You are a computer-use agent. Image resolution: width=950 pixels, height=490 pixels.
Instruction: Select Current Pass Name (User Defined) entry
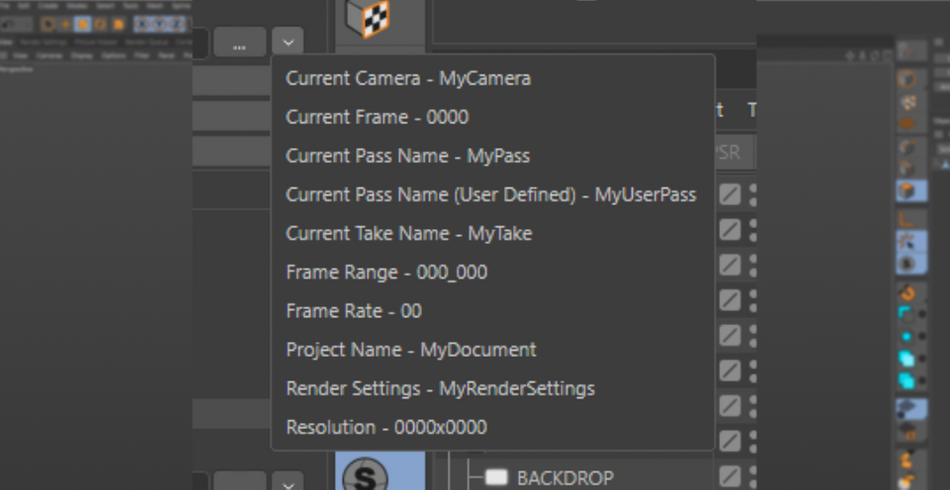(x=493, y=195)
